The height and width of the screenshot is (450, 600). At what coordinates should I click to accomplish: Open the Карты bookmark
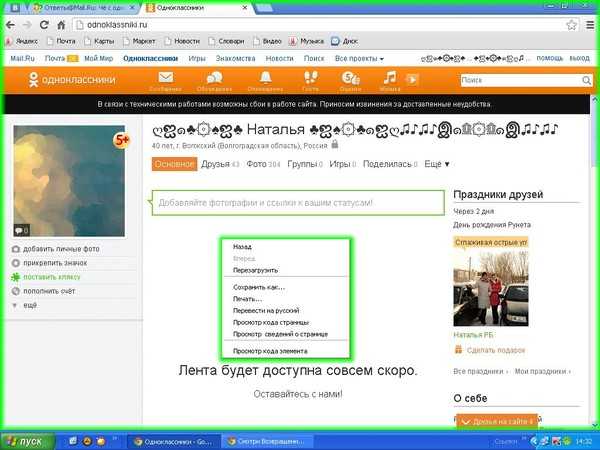(99, 41)
